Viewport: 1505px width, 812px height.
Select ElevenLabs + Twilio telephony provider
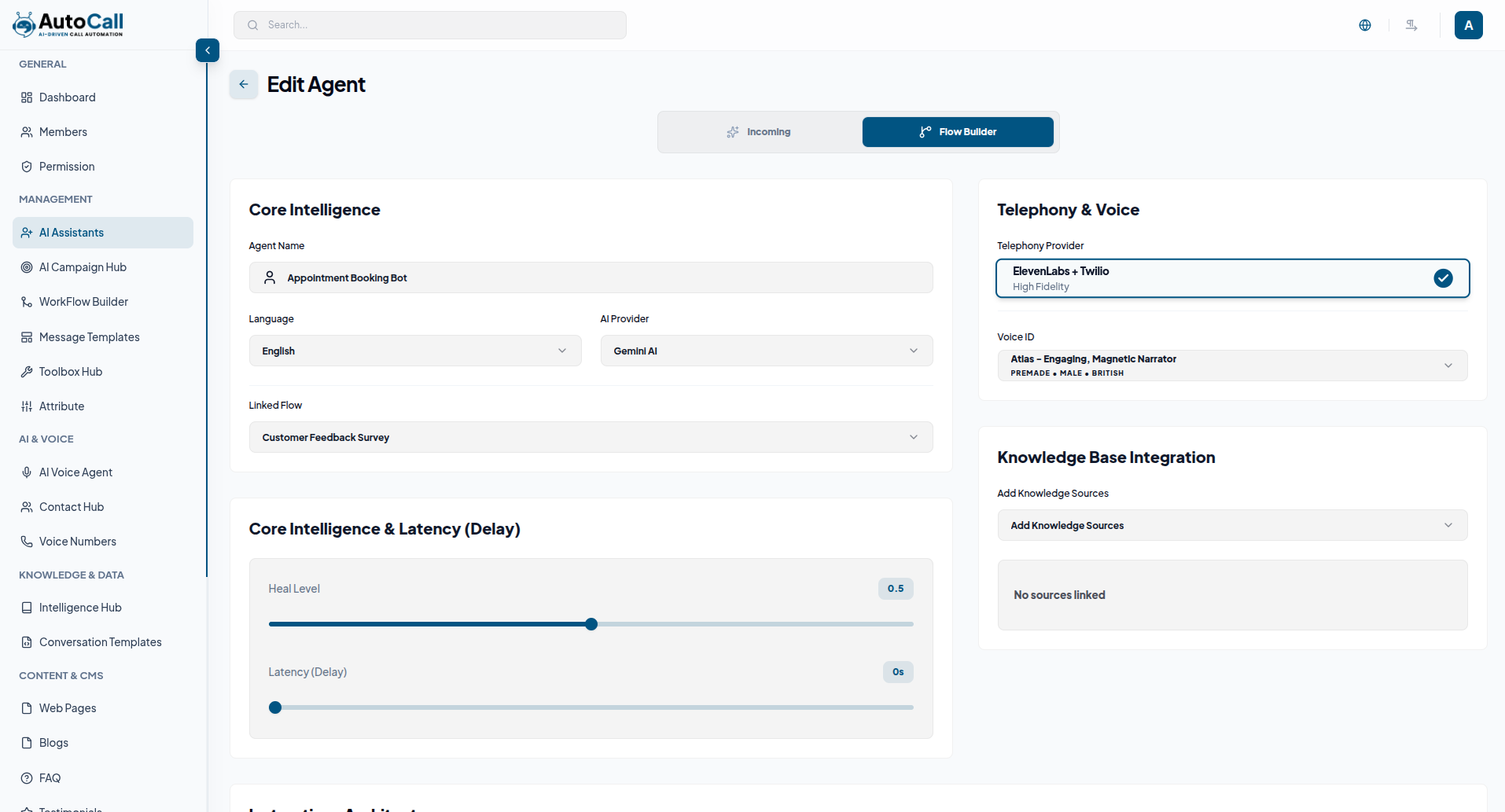(x=1232, y=278)
